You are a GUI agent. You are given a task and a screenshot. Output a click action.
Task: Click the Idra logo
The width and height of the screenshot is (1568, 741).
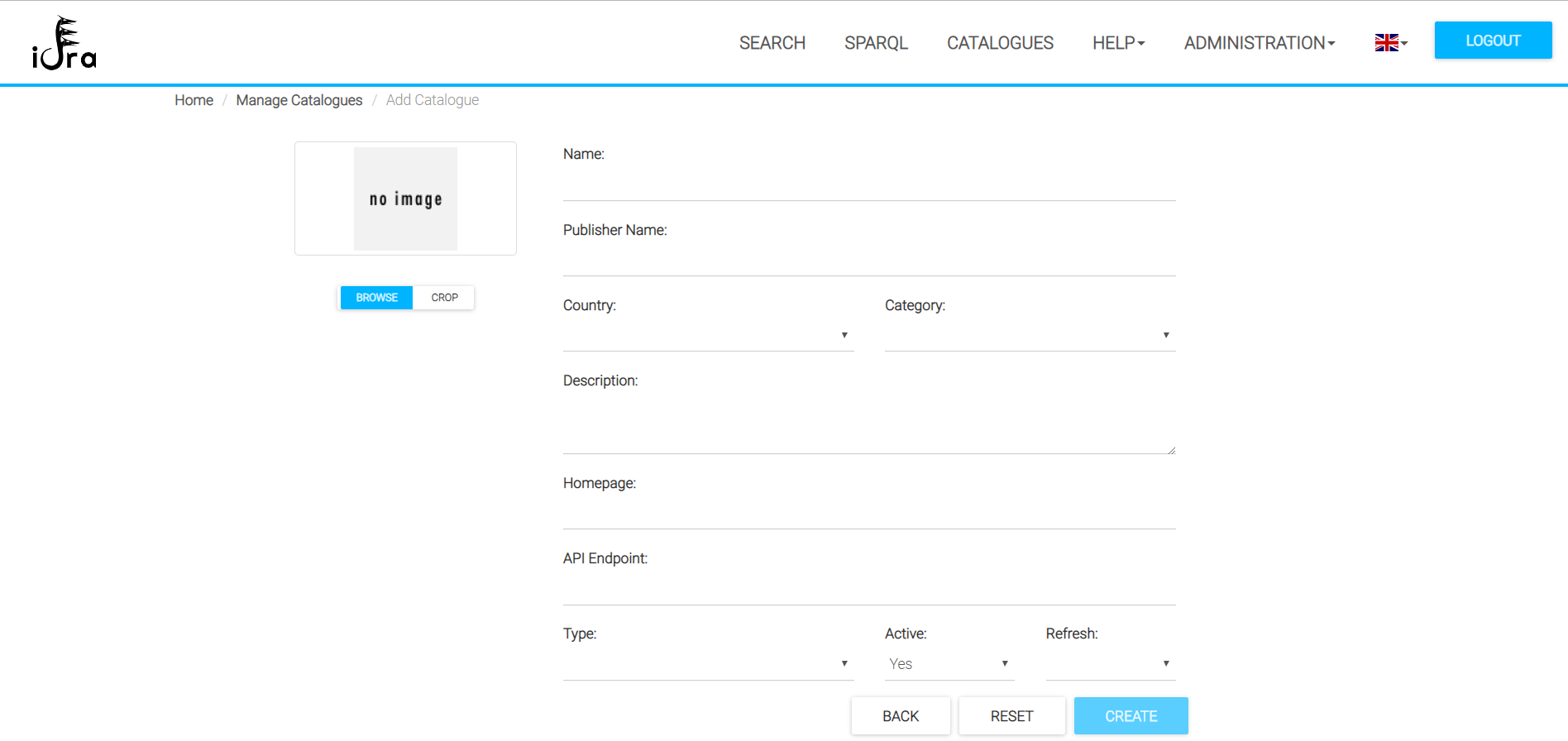65,43
